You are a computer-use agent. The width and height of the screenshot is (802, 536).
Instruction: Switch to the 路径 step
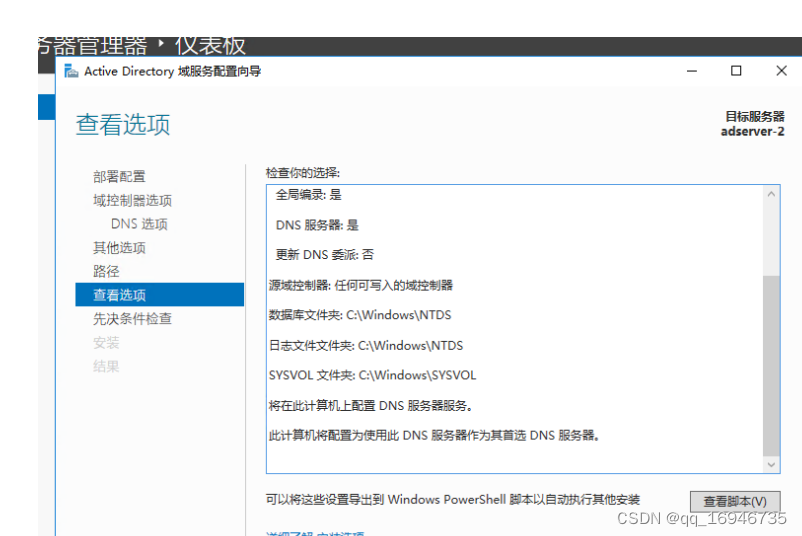pyautogui.click(x=106, y=272)
